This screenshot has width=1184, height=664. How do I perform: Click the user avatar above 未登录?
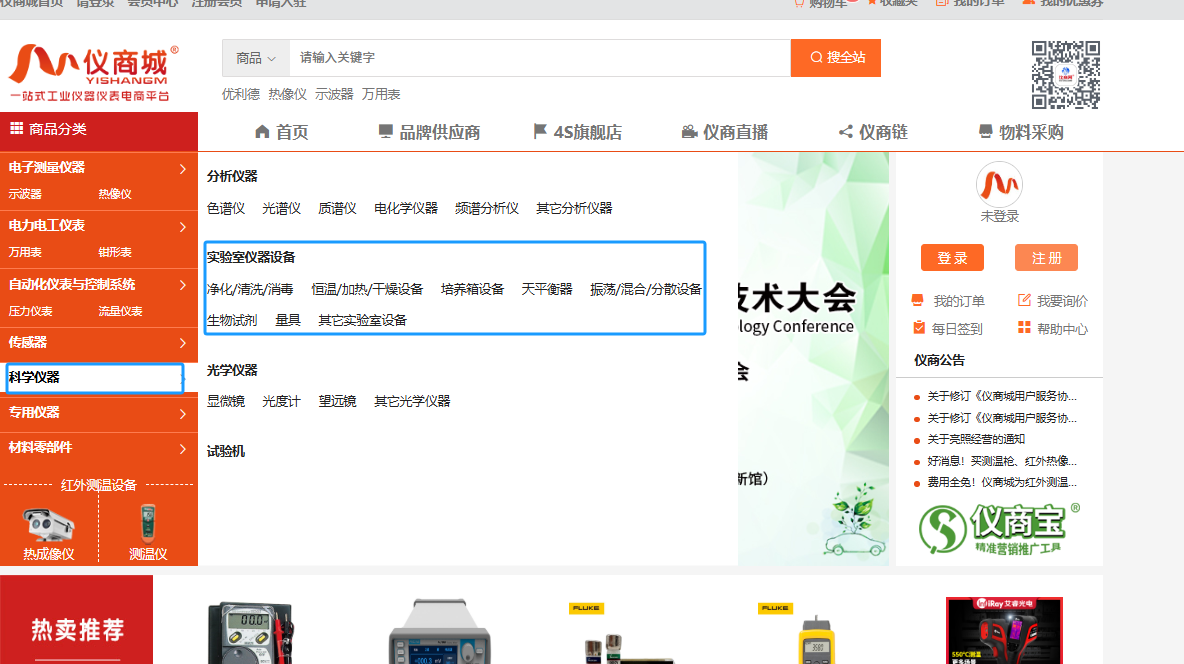(x=999, y=184)
